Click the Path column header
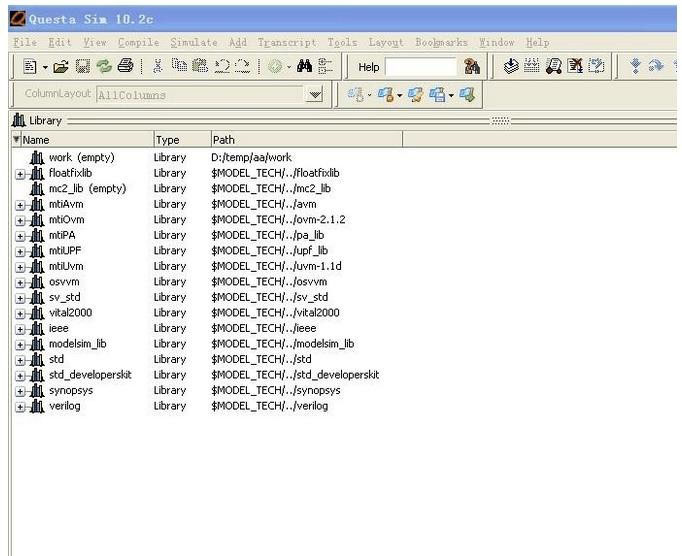The height and width of the screenshot is (556, 682). [x=307, y=140]
